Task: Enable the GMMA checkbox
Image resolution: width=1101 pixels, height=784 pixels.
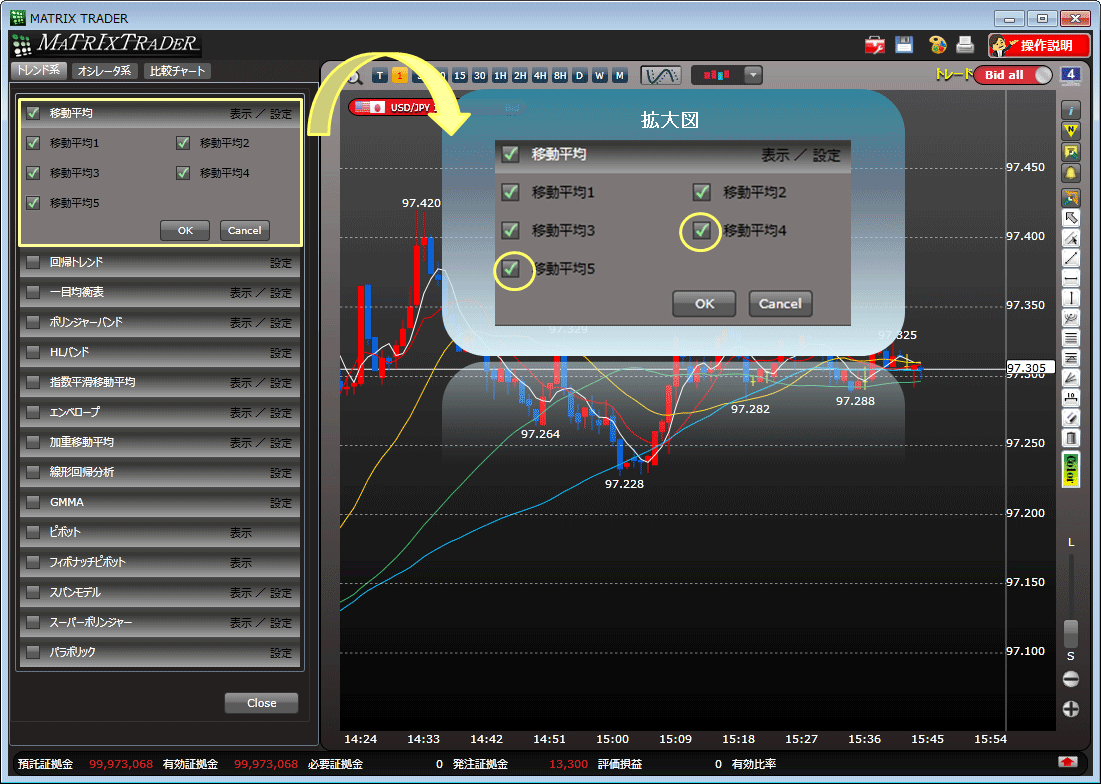Action: (32, 503)
